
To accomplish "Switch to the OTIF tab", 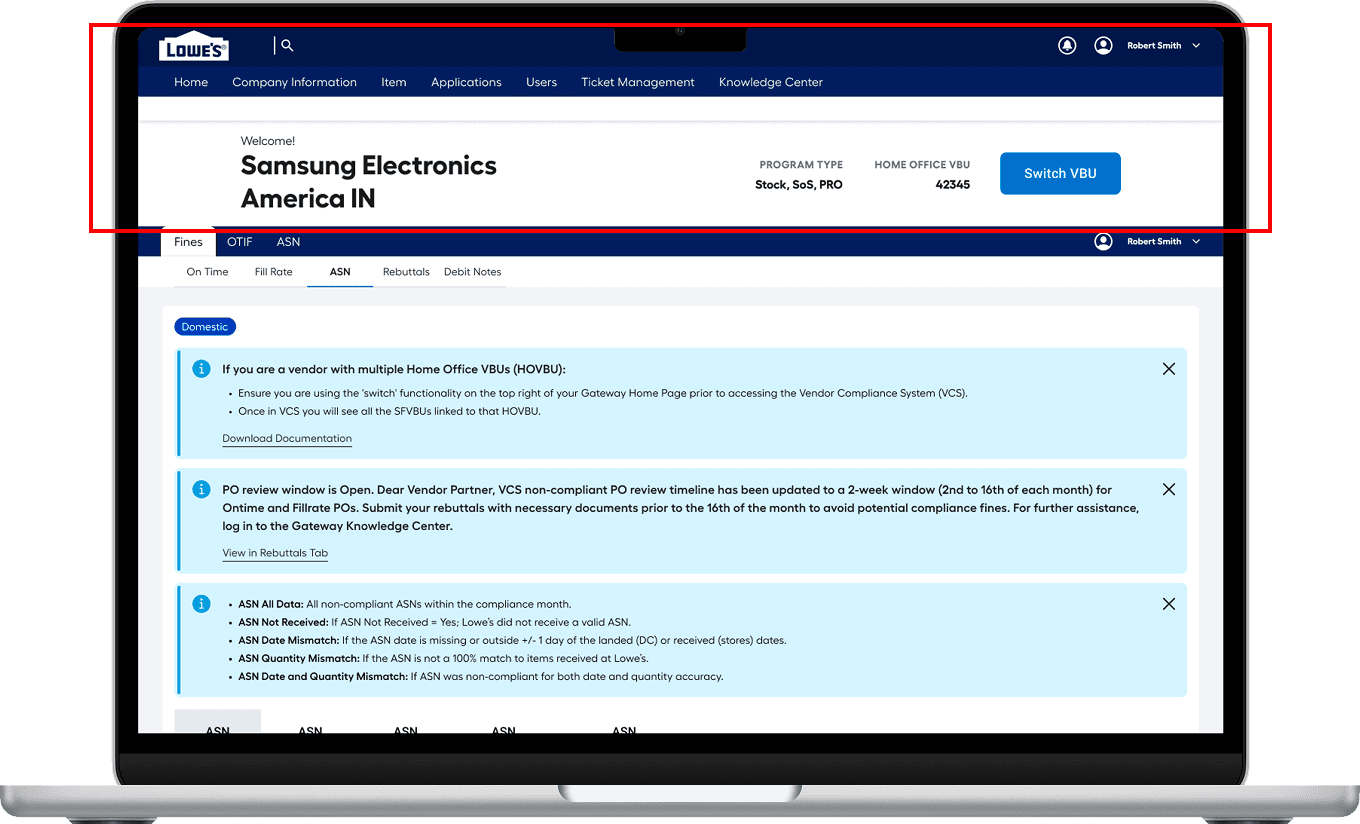I will 240,242.
